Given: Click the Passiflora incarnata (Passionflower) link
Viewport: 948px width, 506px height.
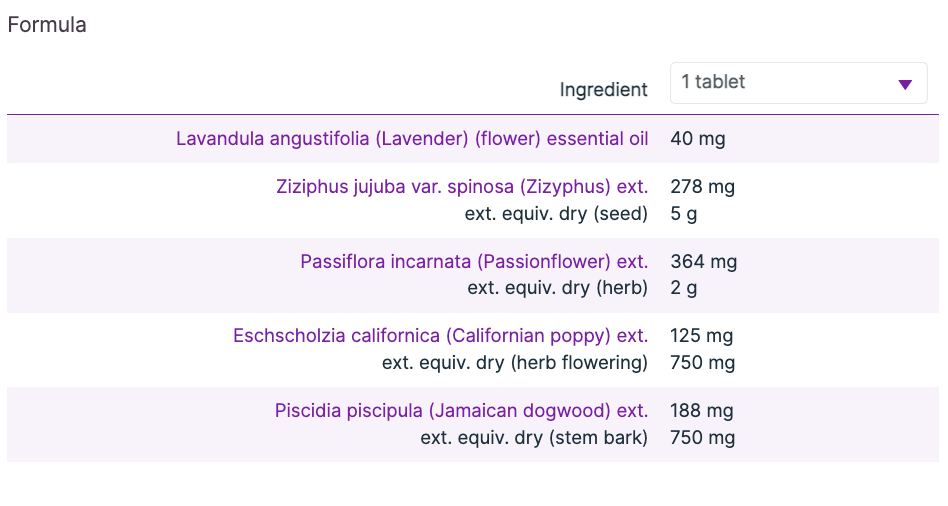Looking at the screenshot, I should [x=474, y=262].
